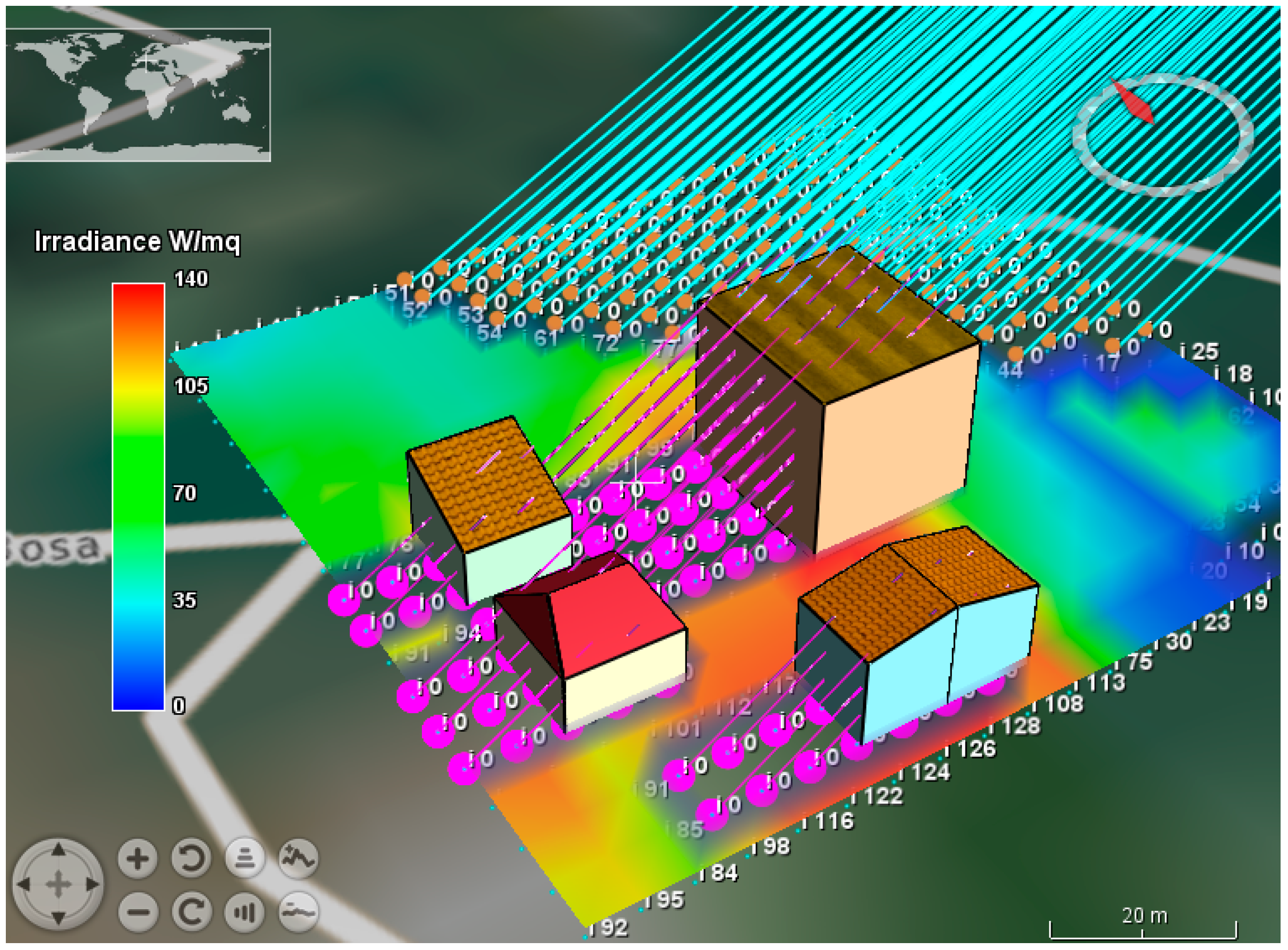Click the vertical bars tilt button
This screenshot has height=950, width=1288.
(x=244, y=911)
